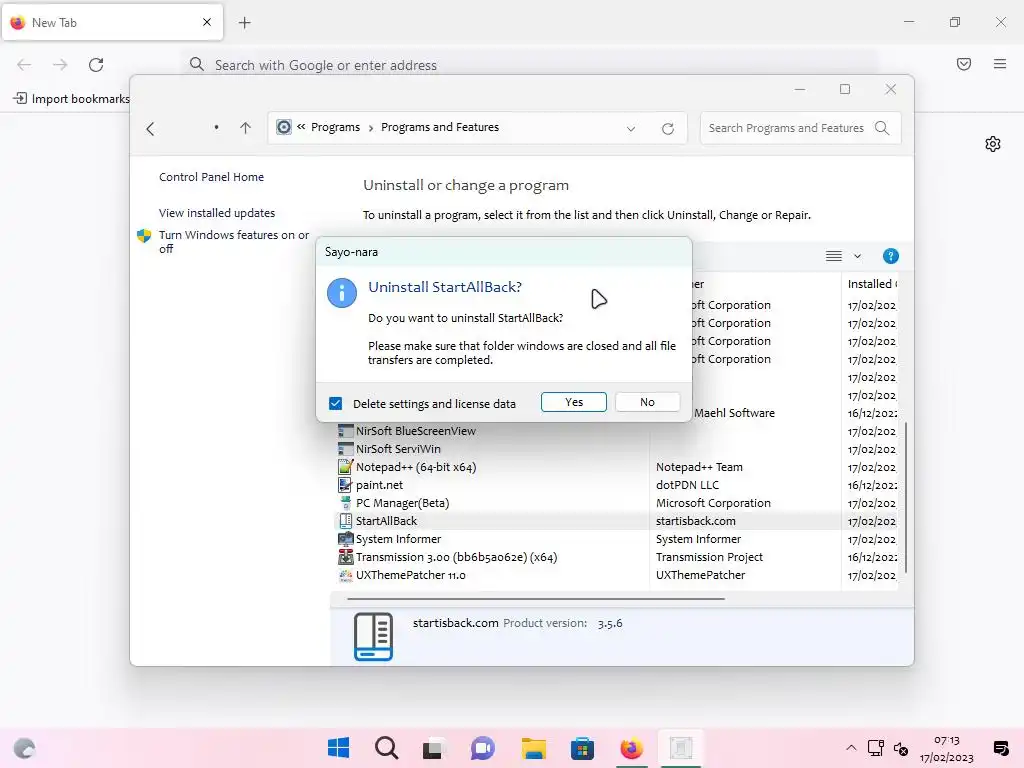Click the NirSoft BlueScreenView icon
The width and height of the screenshot is (1024, 768).
pos(345,431)
